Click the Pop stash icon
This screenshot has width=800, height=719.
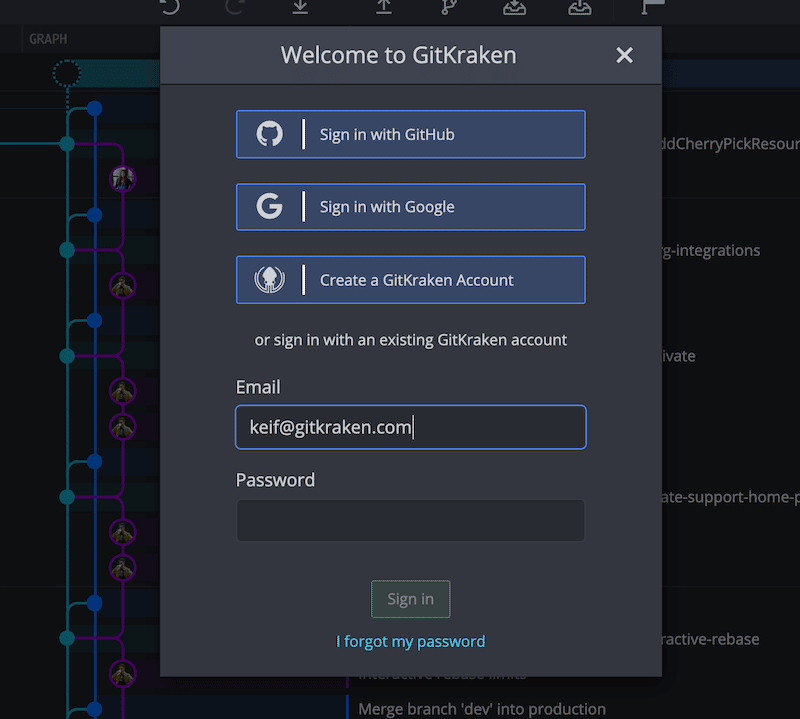tap(579, 7)
